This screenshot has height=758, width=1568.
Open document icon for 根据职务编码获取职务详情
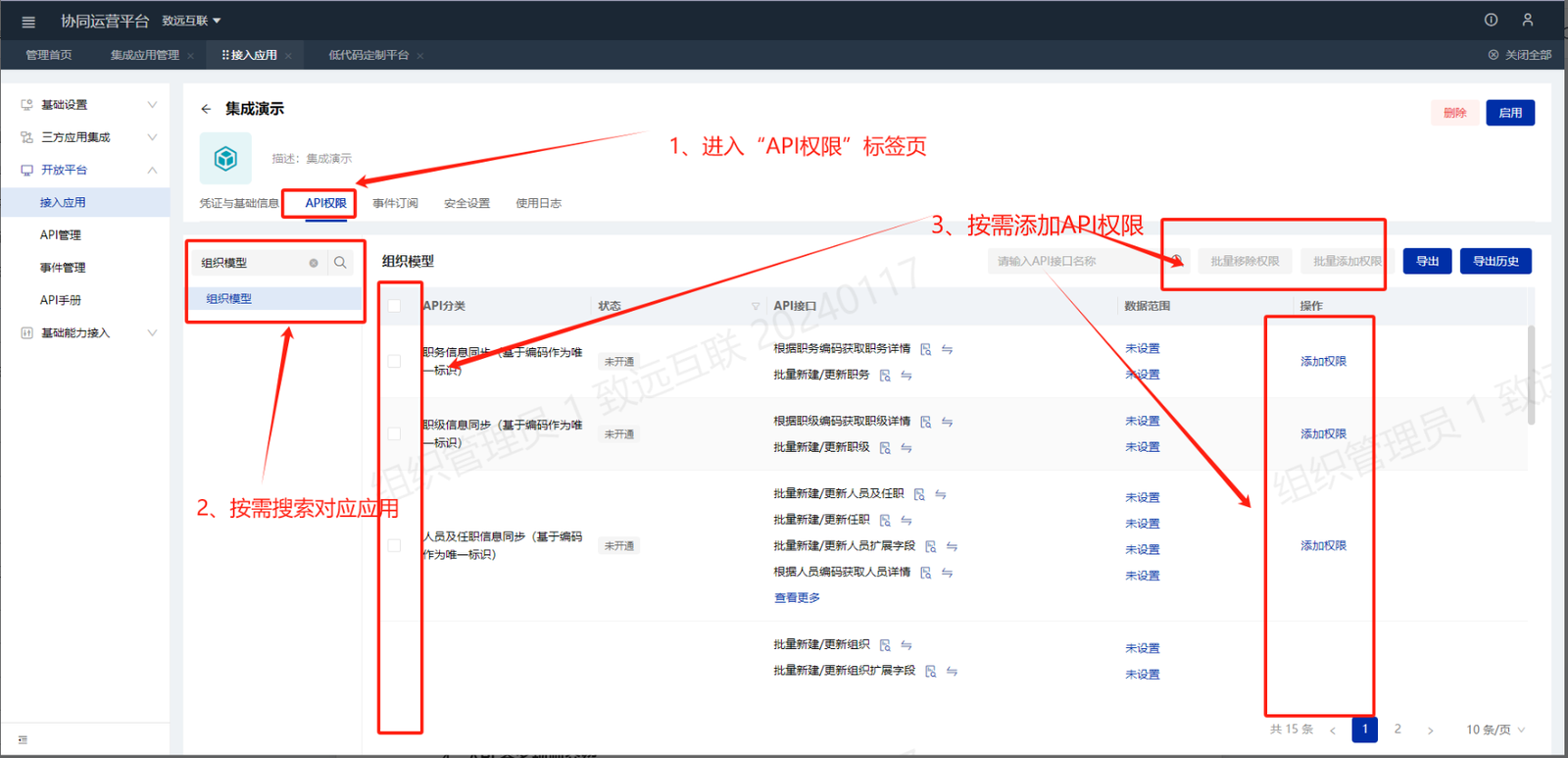pos(925,349)
